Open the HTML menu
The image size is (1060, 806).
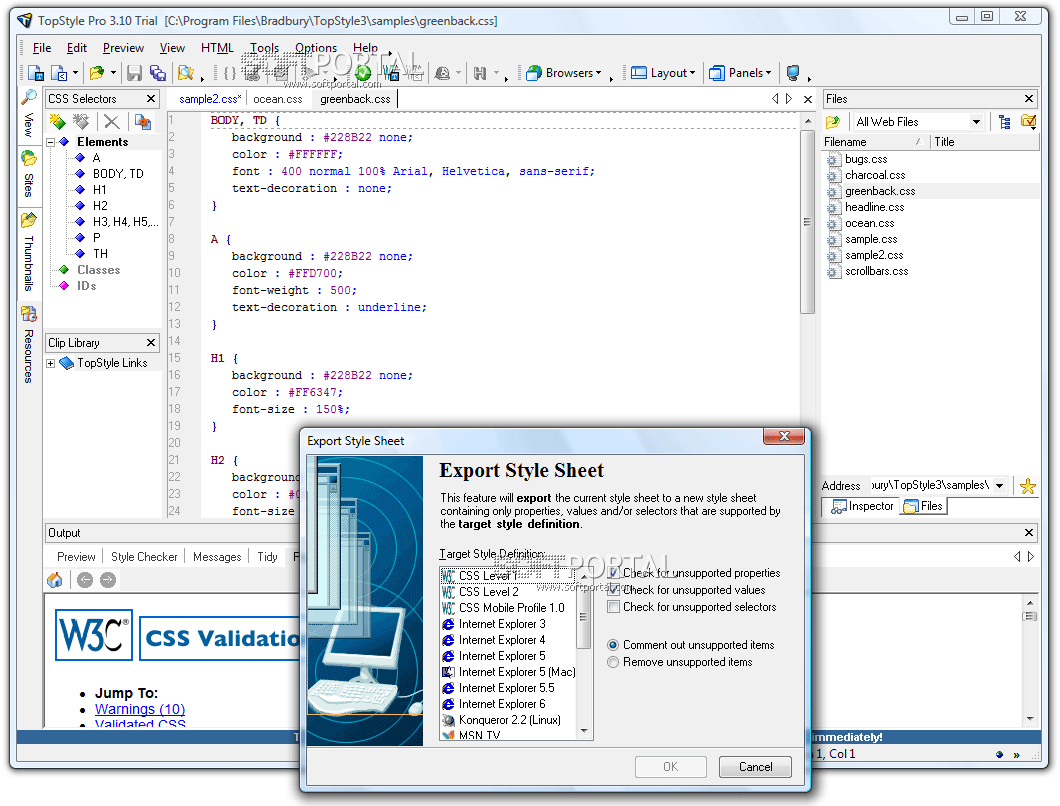click(x=217, y=47)
